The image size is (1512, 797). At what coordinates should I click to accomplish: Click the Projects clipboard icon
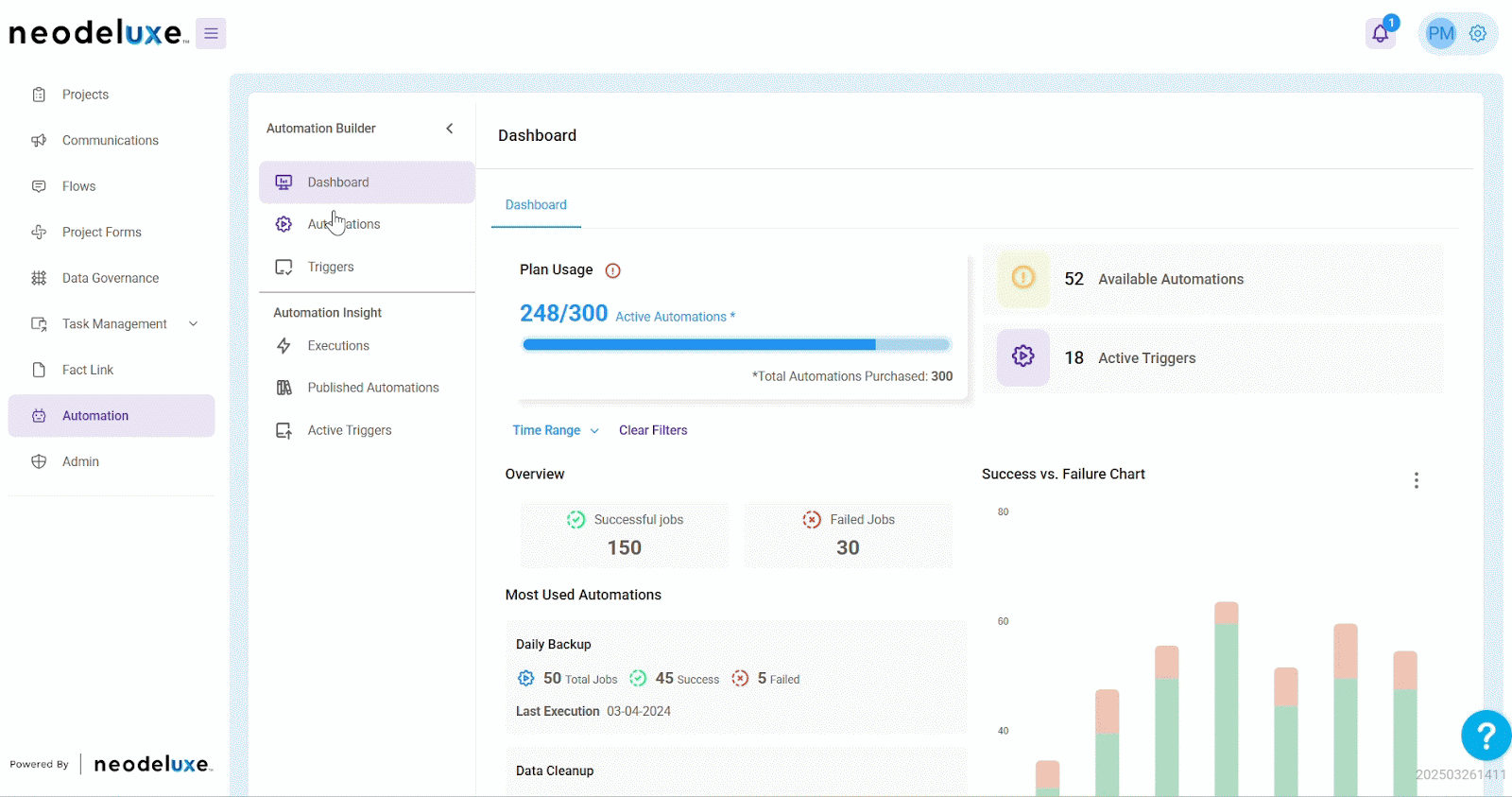(39, 95)
